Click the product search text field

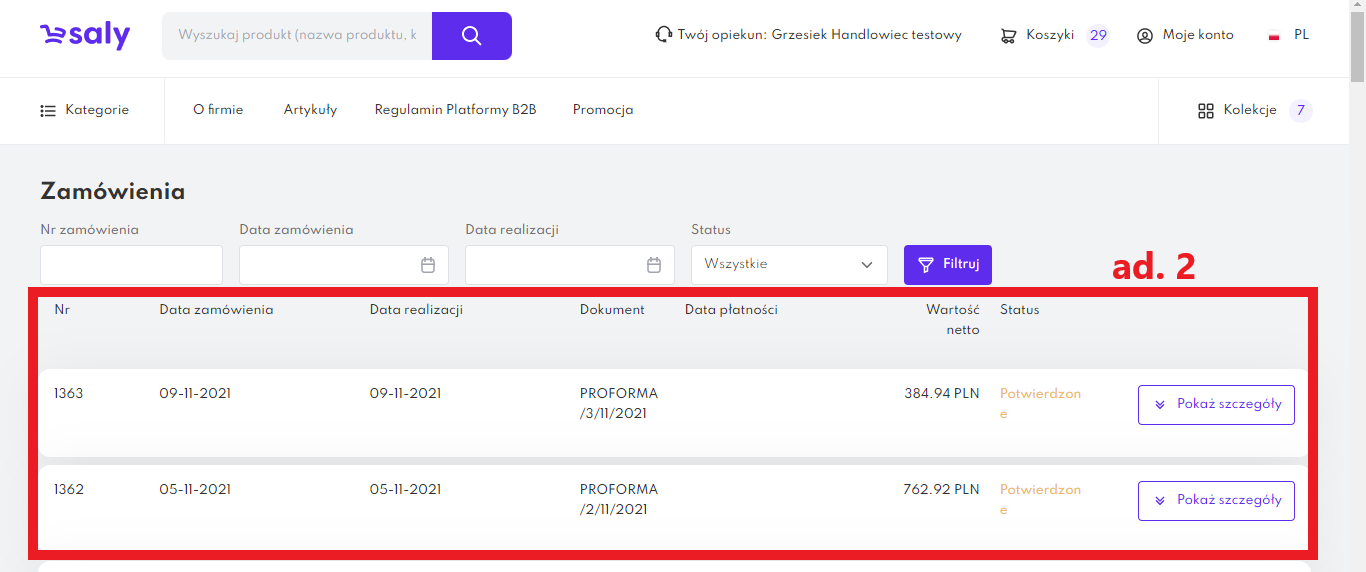click(297, 36)
